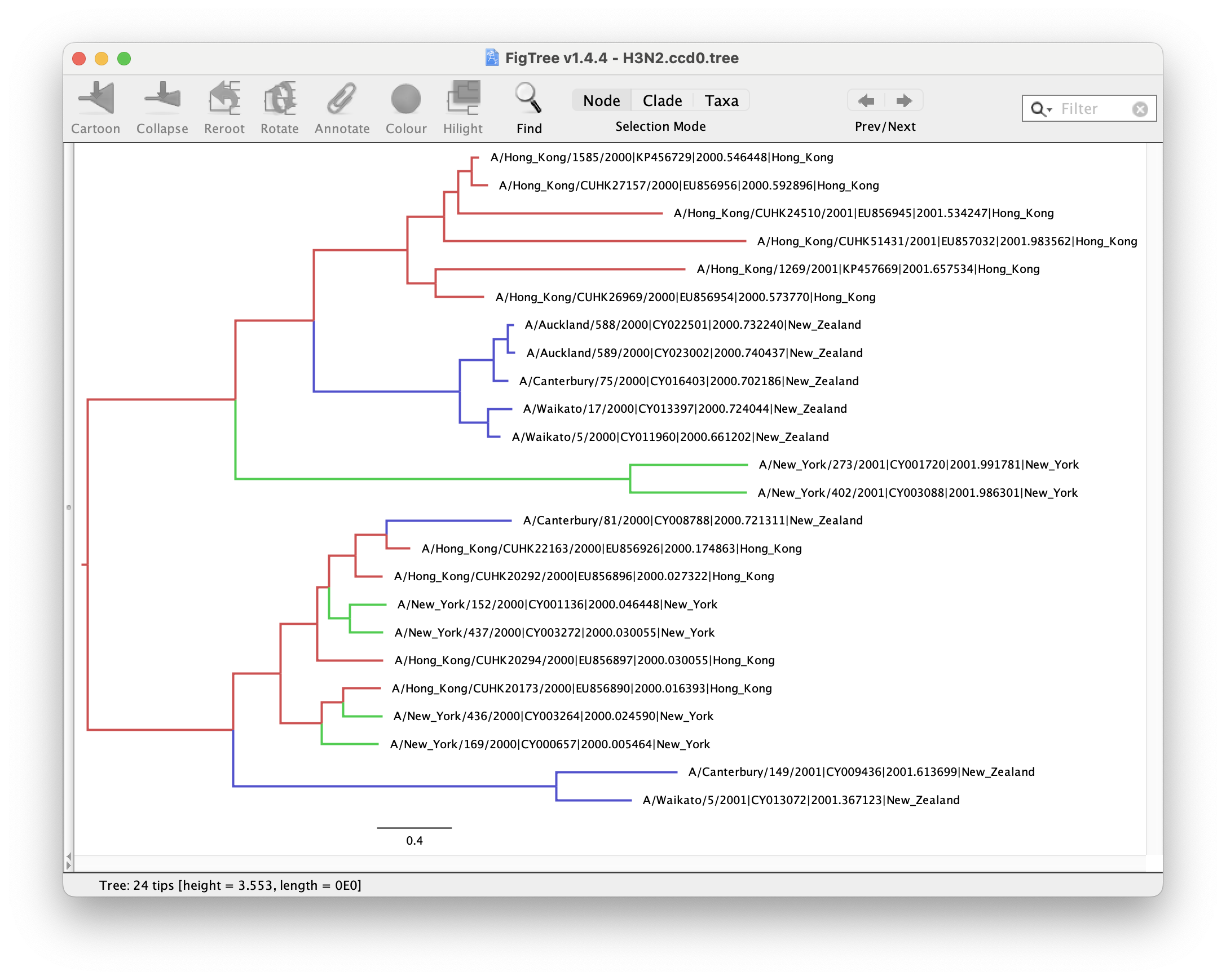Click the Cartoon toolbar icon

pos(95,98)
